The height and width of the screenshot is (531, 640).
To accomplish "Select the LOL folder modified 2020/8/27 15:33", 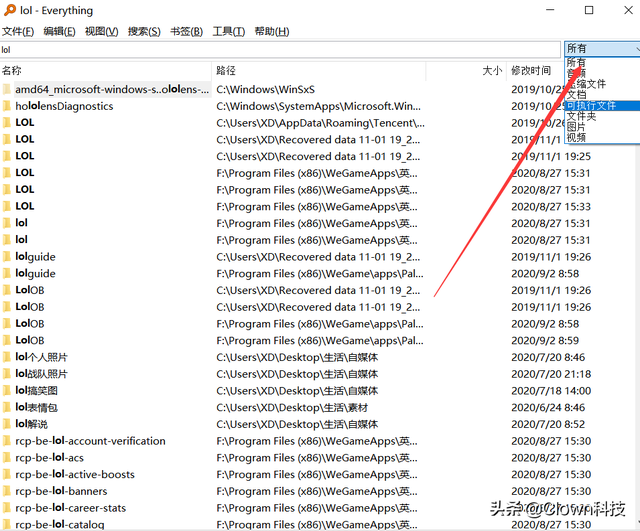I will 24,207.
